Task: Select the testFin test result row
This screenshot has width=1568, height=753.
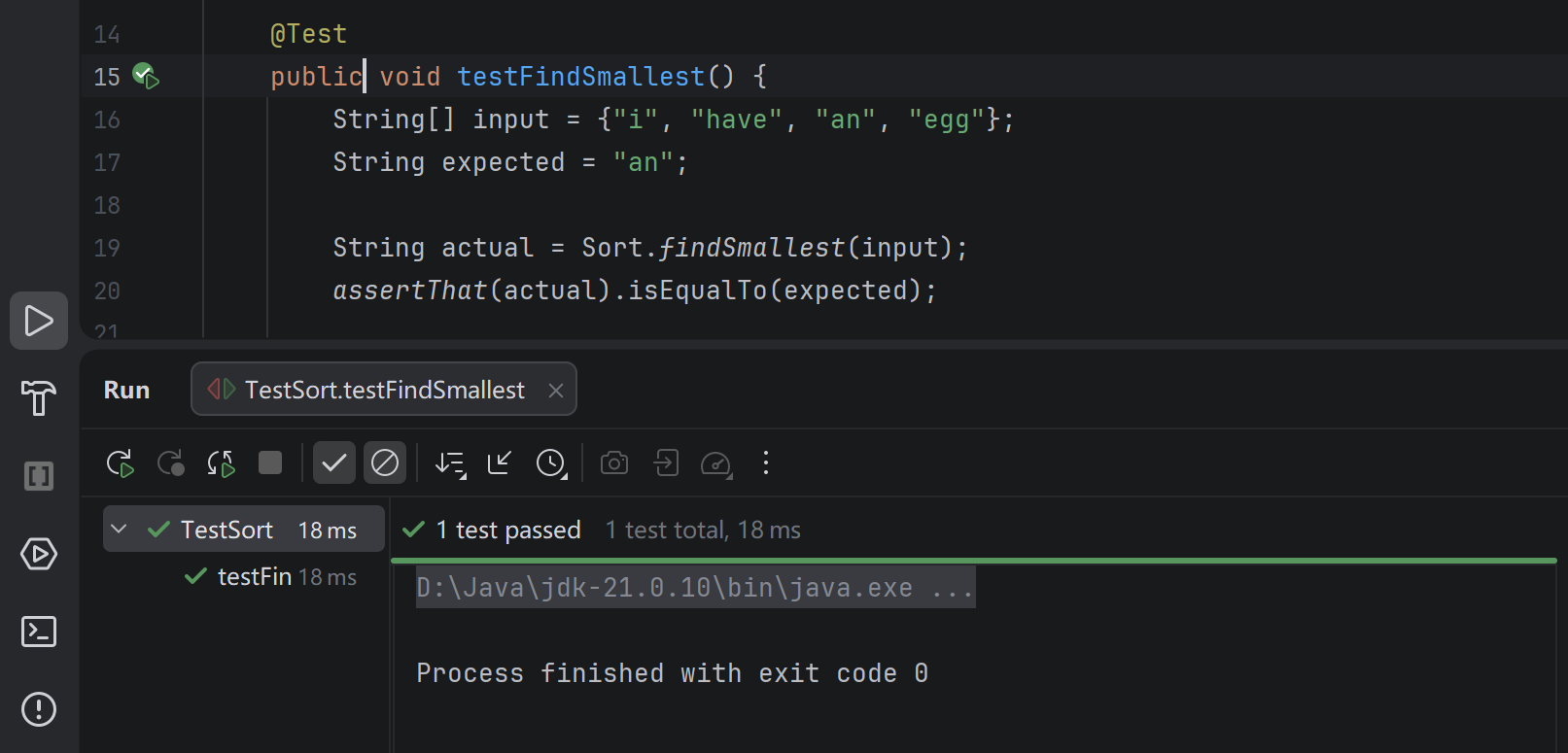Action: tap(244, 577)
